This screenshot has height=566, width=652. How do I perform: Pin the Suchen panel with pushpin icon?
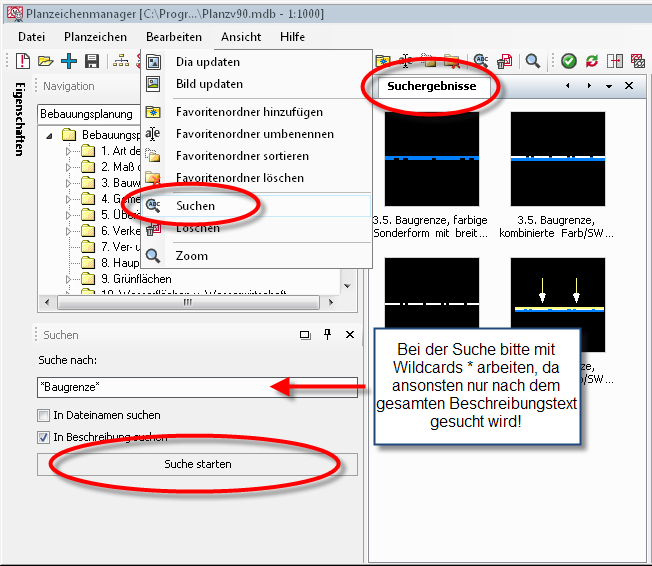point(326,335)
